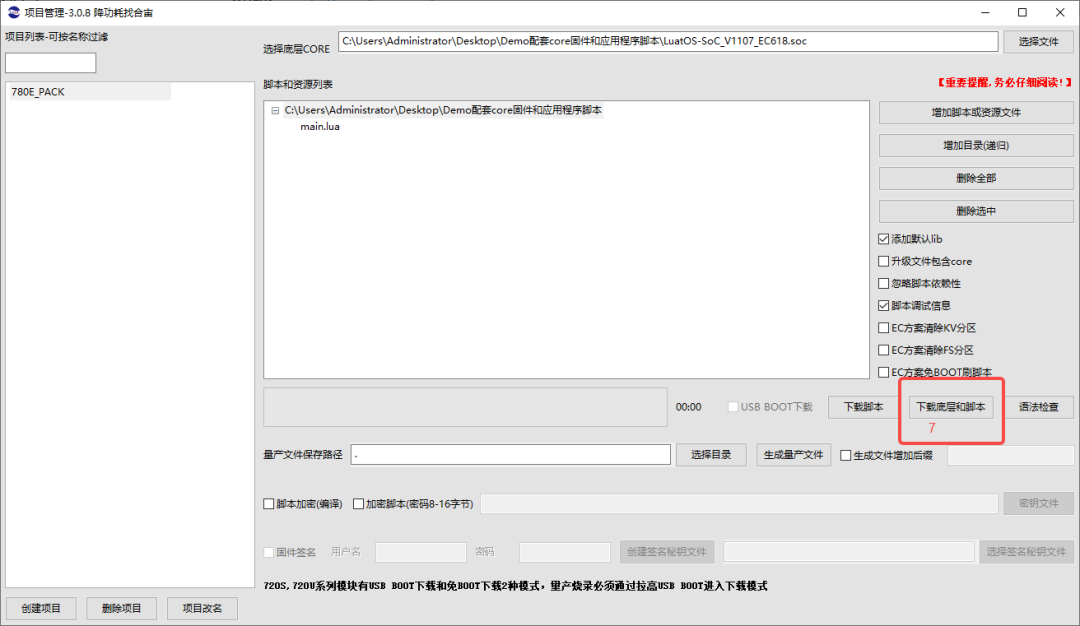Viewport: 1080px width, 626px height.
Task: Click 生成量产文件 button
Action: pos(793,455)
